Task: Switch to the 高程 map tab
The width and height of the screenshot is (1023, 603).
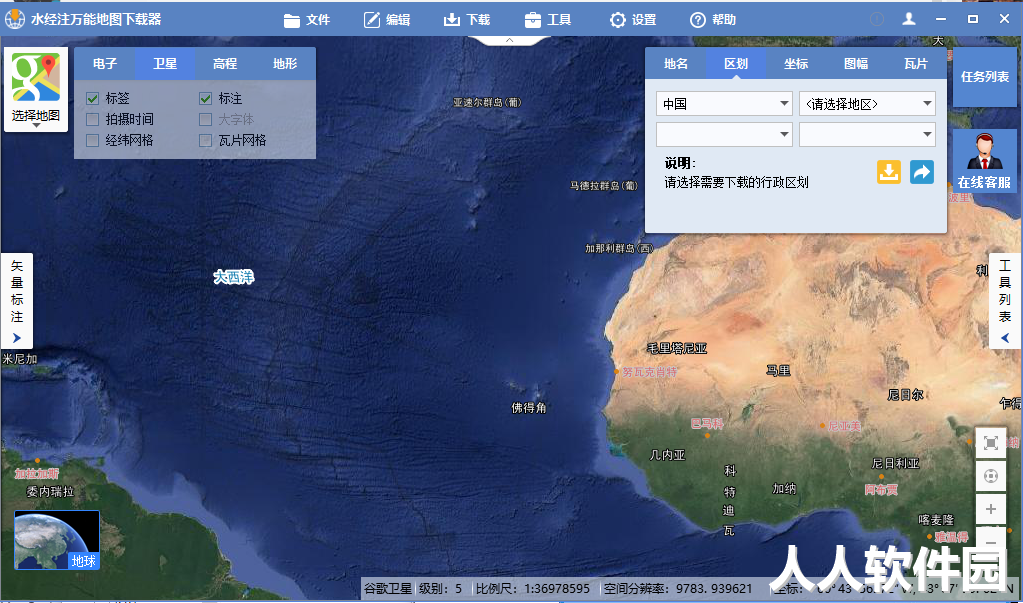Action: (x=225, y=63)
